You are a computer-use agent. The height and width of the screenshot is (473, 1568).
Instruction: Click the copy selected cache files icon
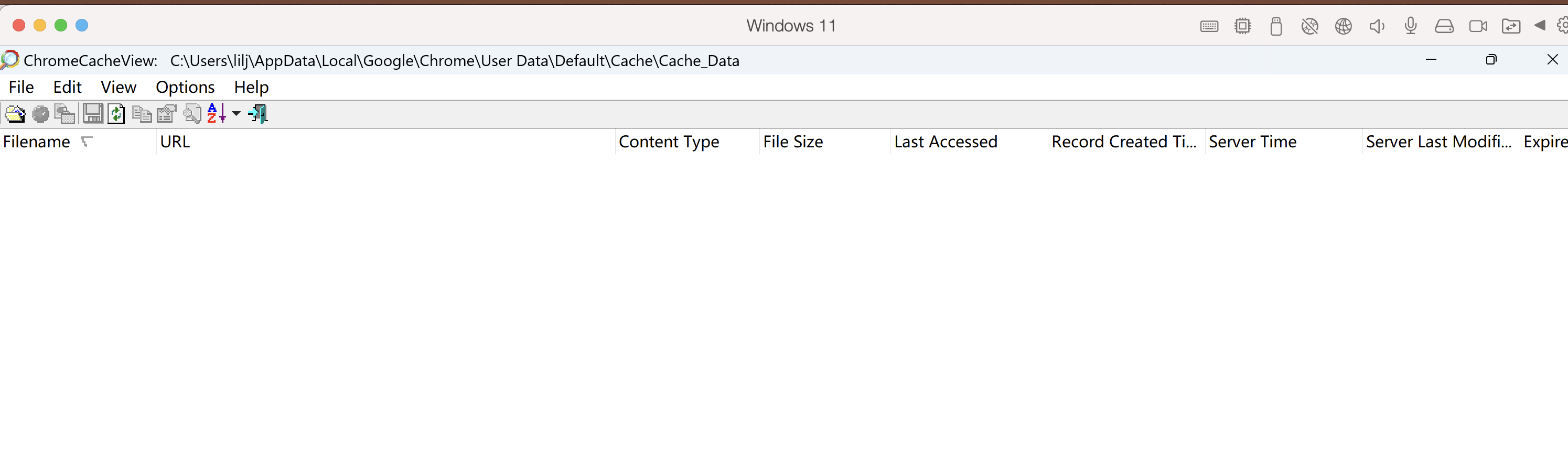[65, 114]
